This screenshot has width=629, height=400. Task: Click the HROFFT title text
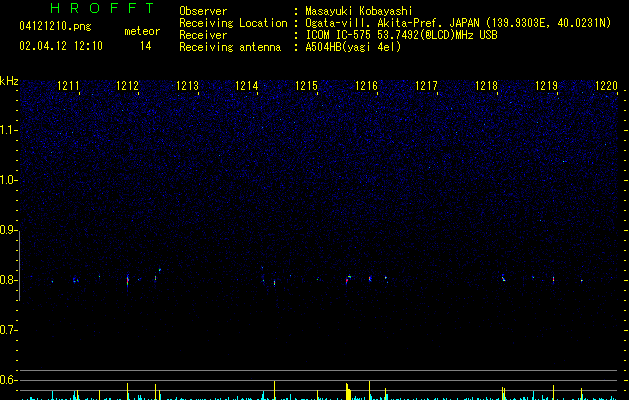103,8
